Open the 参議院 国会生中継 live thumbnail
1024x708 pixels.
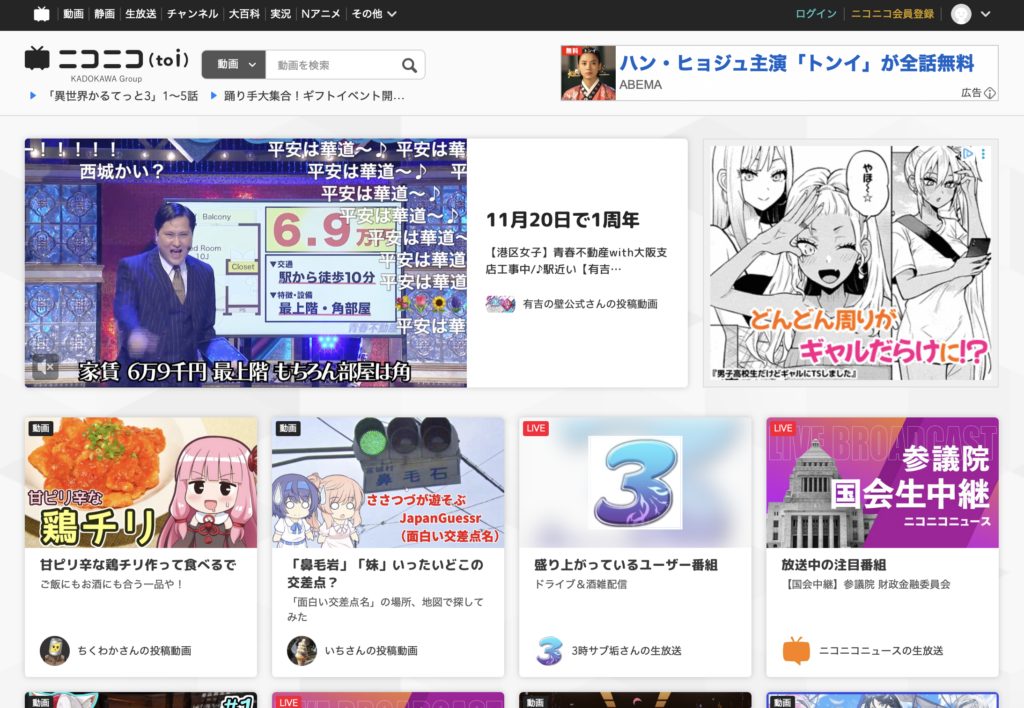pos(882,482)
